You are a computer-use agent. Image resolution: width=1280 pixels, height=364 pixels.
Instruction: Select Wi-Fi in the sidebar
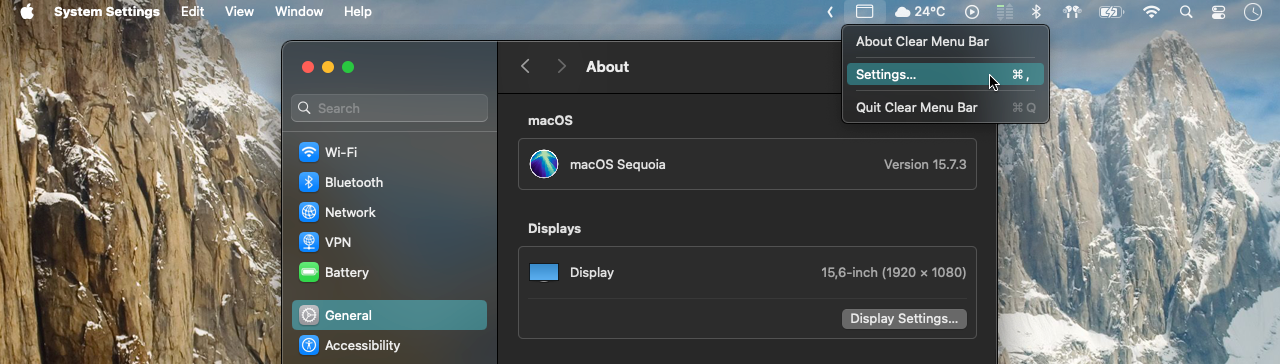389,152
